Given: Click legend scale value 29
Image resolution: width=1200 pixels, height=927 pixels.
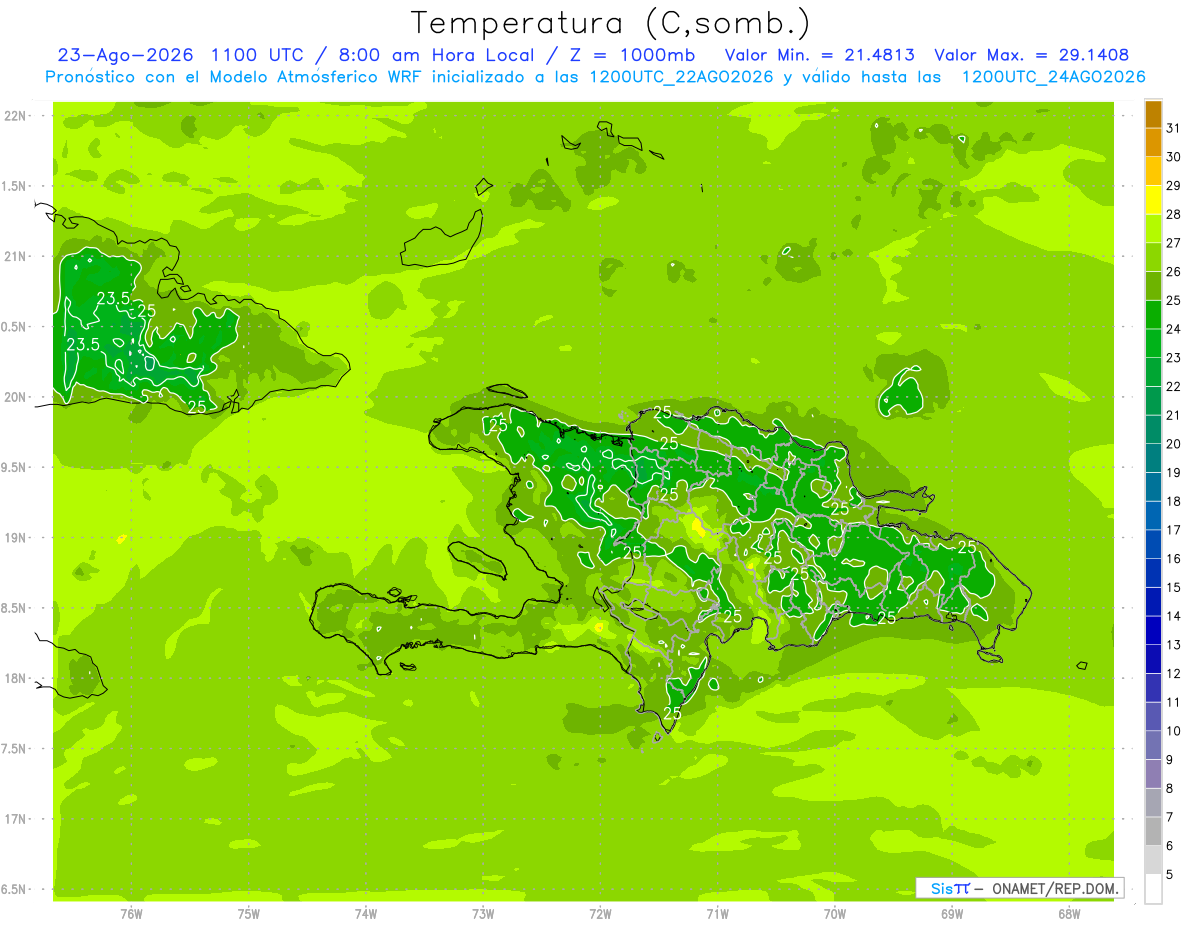Looking at the screenshot, I should point(1173,186).
